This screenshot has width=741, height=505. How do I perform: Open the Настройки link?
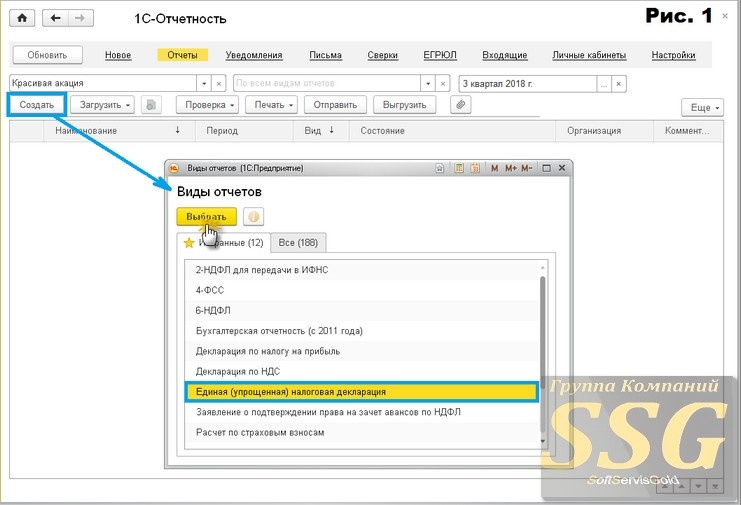[x=673, y=55]
